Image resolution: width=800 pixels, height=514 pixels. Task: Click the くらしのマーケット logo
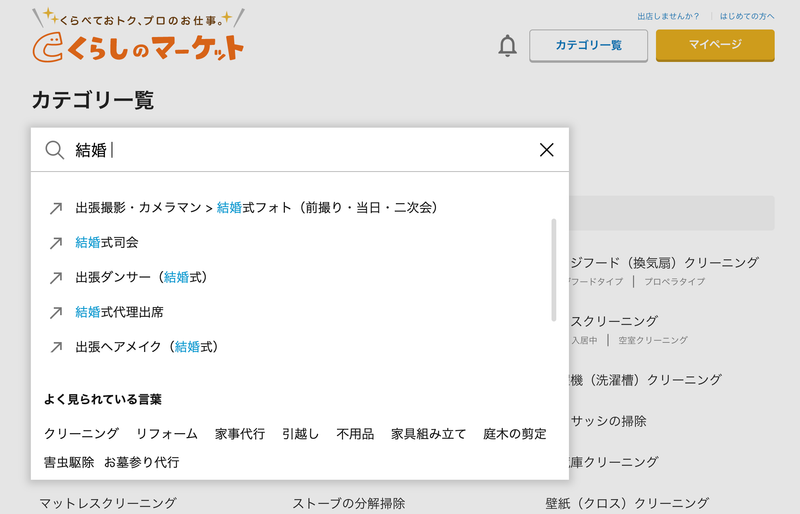click(138, 35)
